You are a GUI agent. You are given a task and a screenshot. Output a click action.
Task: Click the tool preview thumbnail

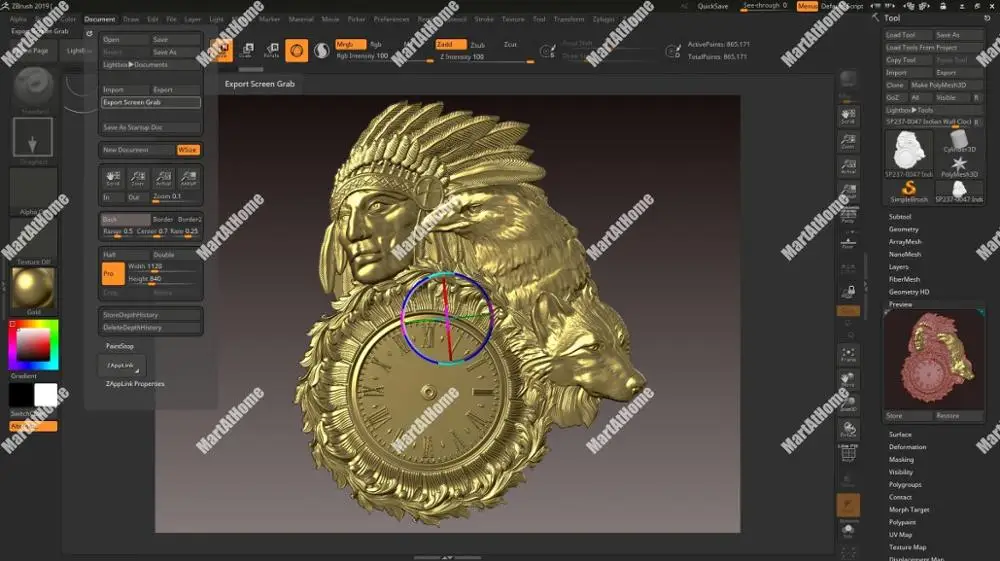click(934, 359)
